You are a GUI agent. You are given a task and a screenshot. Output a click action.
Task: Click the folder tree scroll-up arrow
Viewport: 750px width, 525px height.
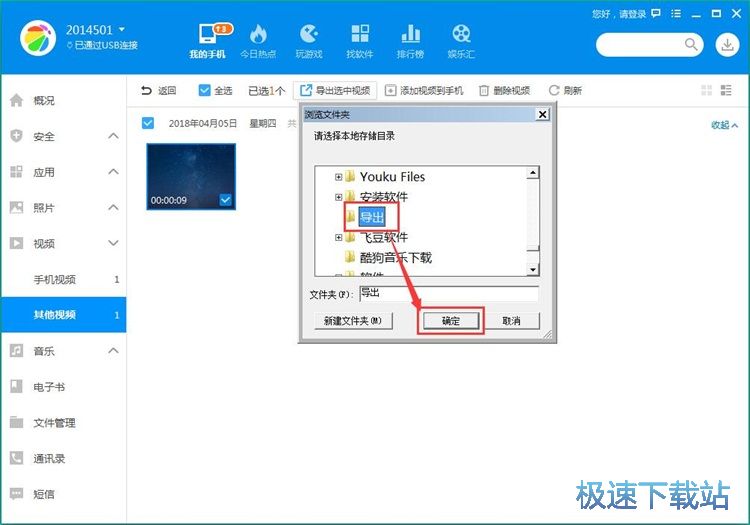click(x=533, y=172)
